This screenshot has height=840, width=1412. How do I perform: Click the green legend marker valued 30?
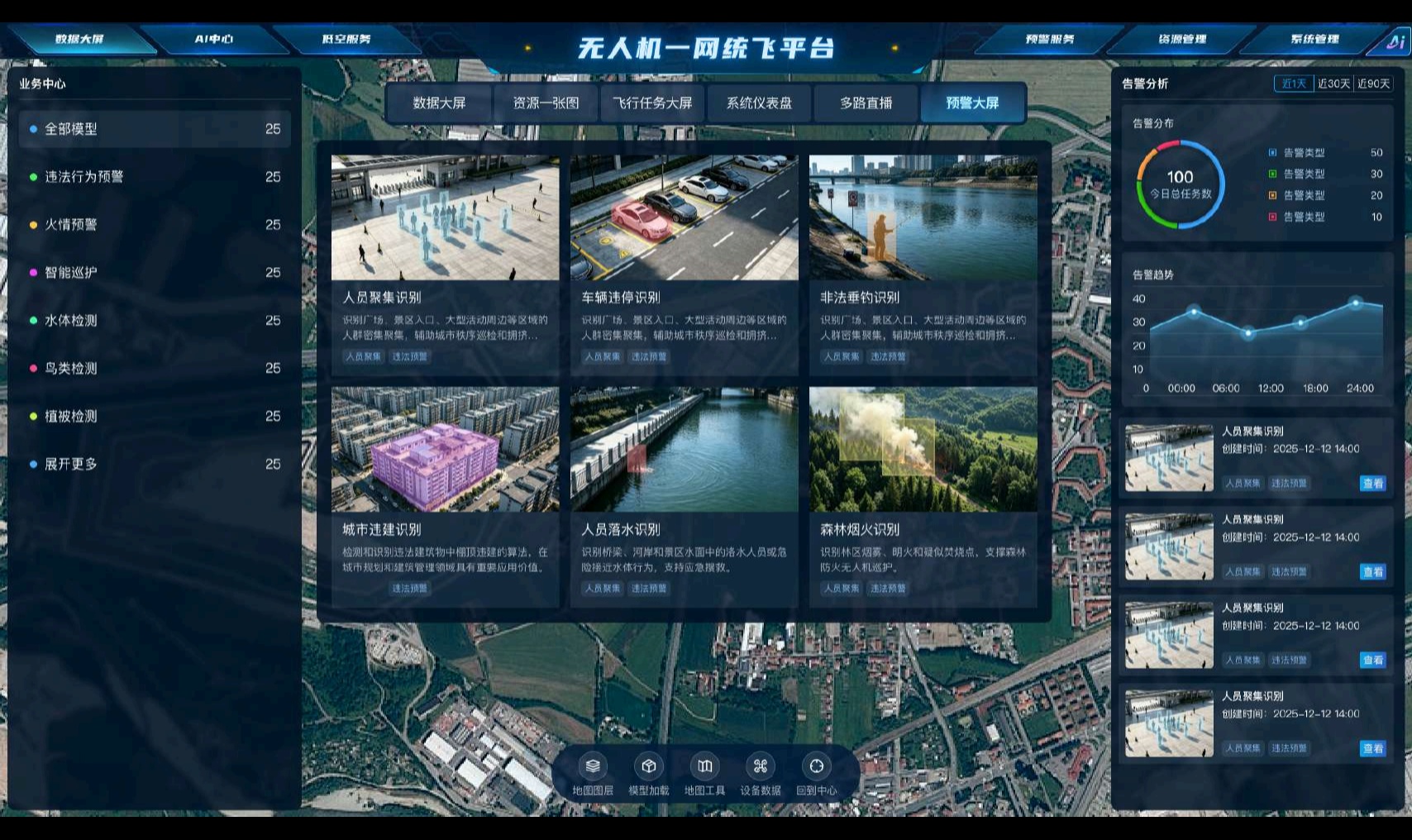tap(1272, 174)
